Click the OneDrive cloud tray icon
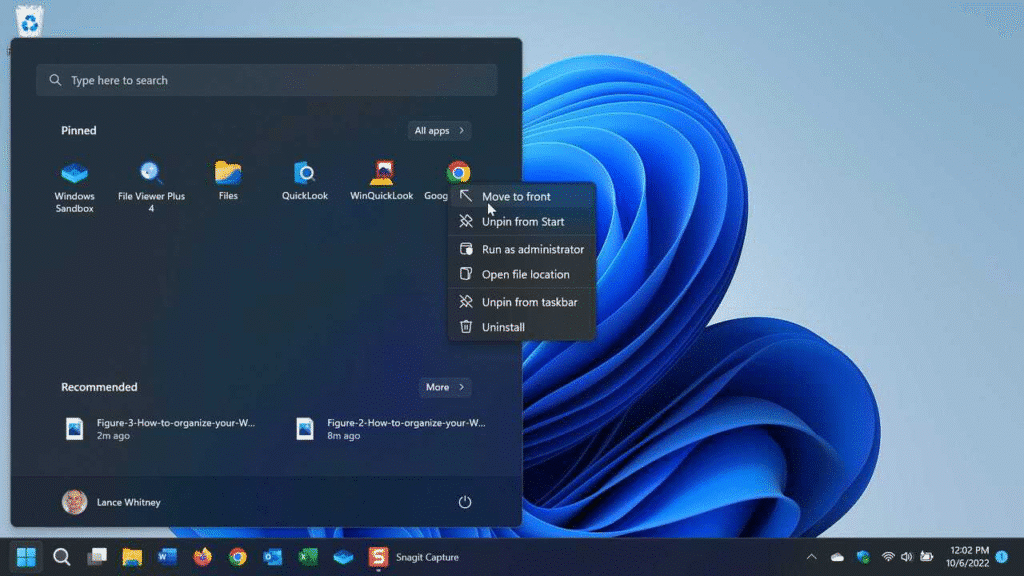The height and width of the screenshot is (576, 1024). point(837,557)
